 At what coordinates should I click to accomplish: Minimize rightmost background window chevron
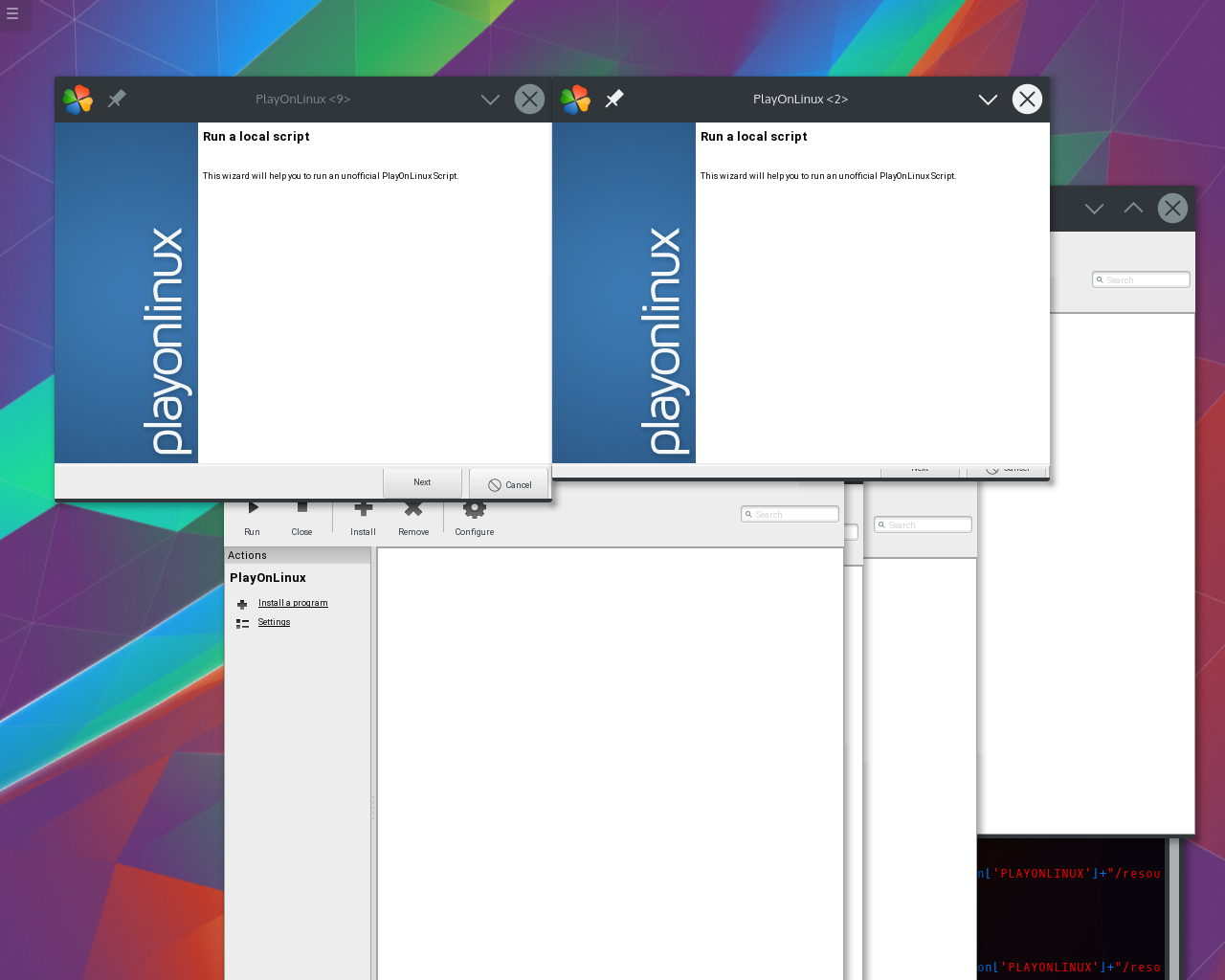[1094, 209]
